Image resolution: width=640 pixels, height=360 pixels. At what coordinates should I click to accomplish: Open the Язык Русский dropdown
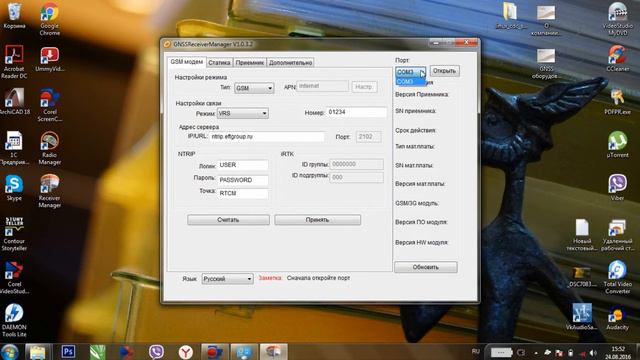click(x=227, y=279)
